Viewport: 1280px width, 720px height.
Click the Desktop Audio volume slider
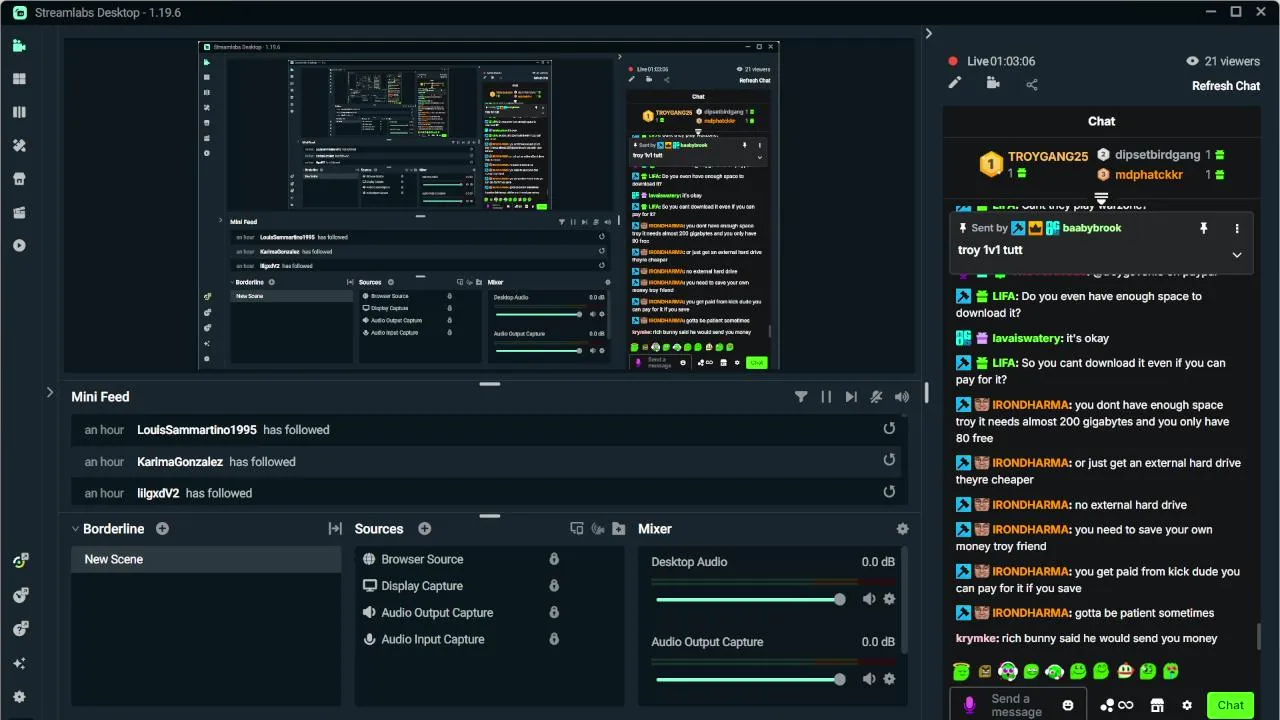[x=750, y=599]
